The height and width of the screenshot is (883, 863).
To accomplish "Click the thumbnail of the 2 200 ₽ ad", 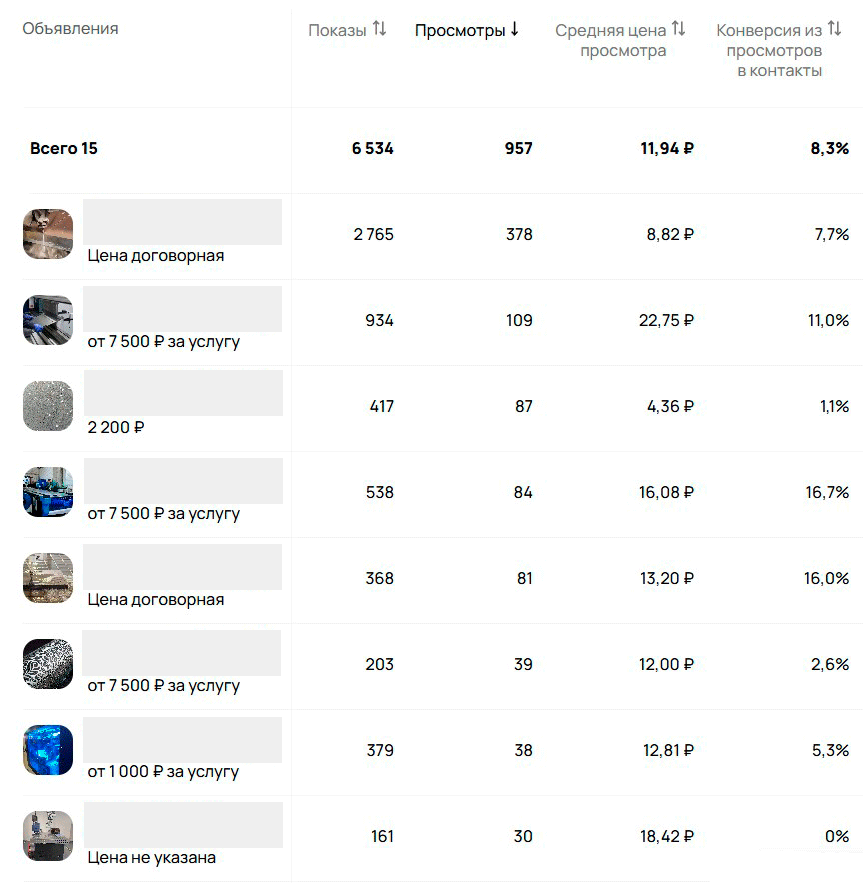I will point(48,406).
